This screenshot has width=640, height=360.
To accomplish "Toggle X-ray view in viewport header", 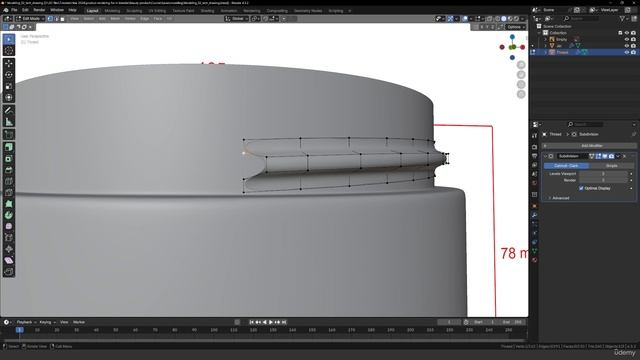I will pyautogui.click(x=489, y=19).
